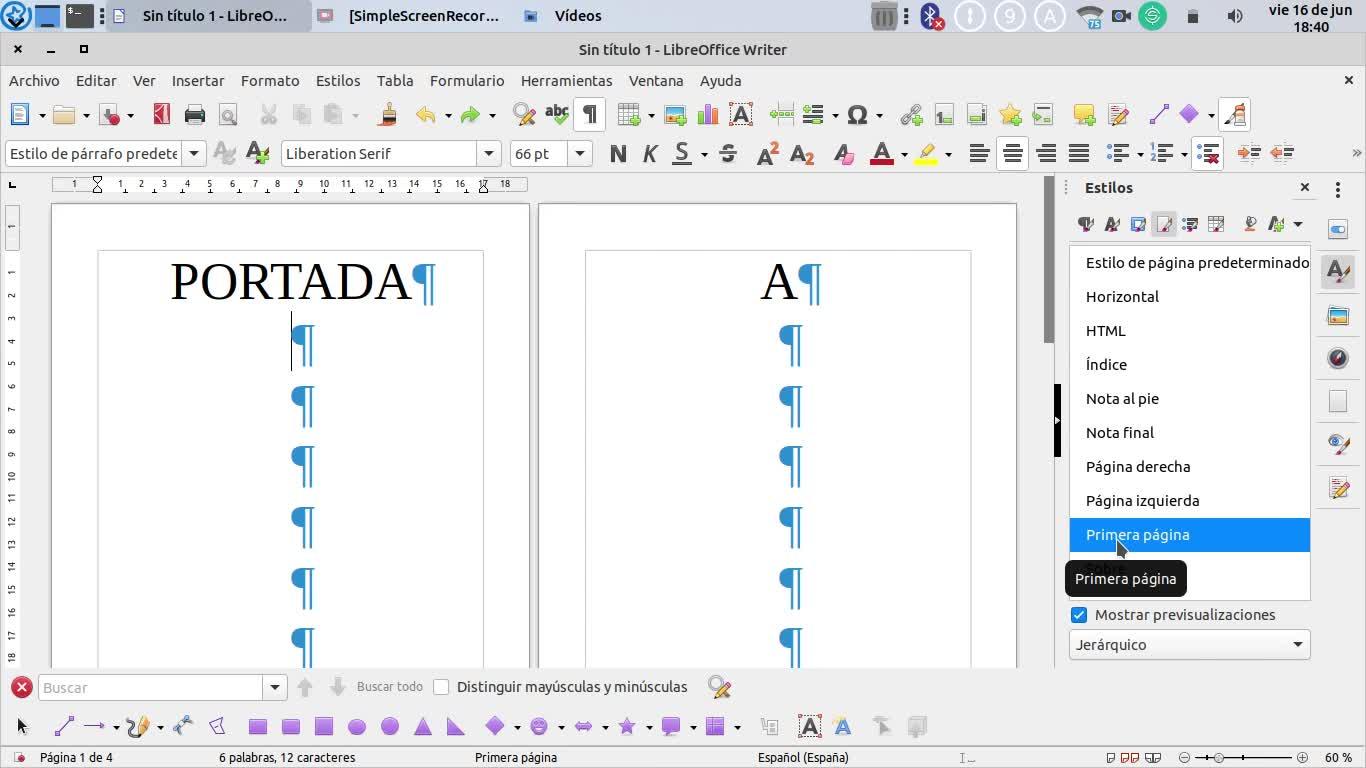Click the print document icon
Screen dimensions: 1366x768
point(195,115)
